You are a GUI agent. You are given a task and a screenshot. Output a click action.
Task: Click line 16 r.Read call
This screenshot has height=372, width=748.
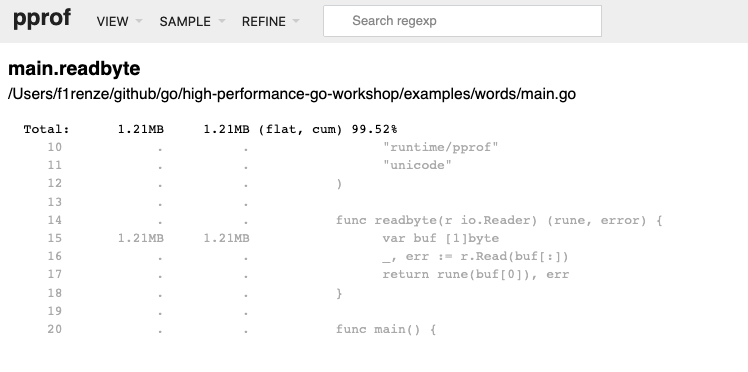point(475,256)
